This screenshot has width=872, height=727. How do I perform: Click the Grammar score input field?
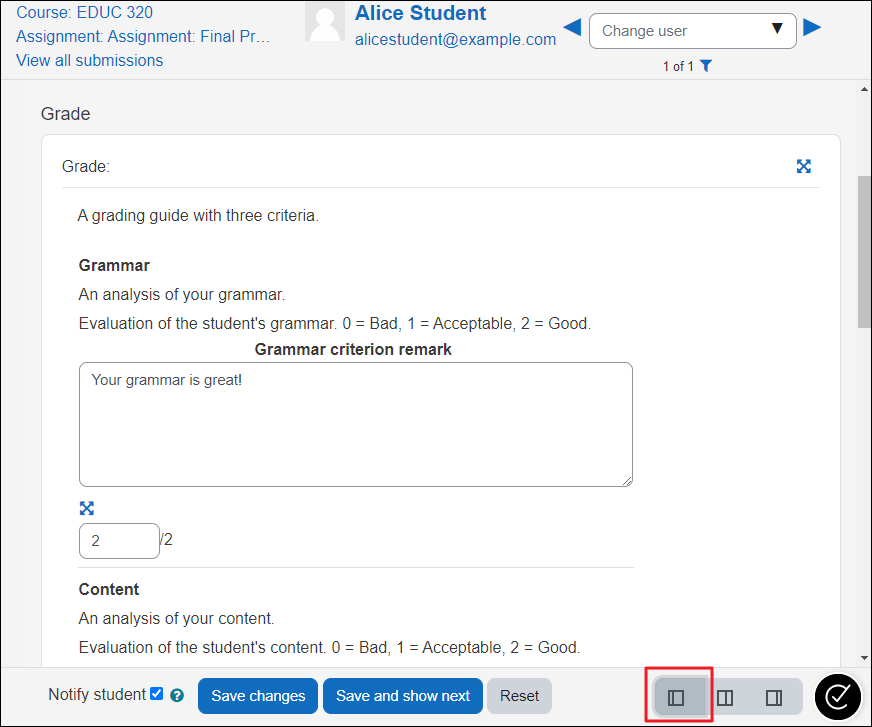tap(118, 541)
